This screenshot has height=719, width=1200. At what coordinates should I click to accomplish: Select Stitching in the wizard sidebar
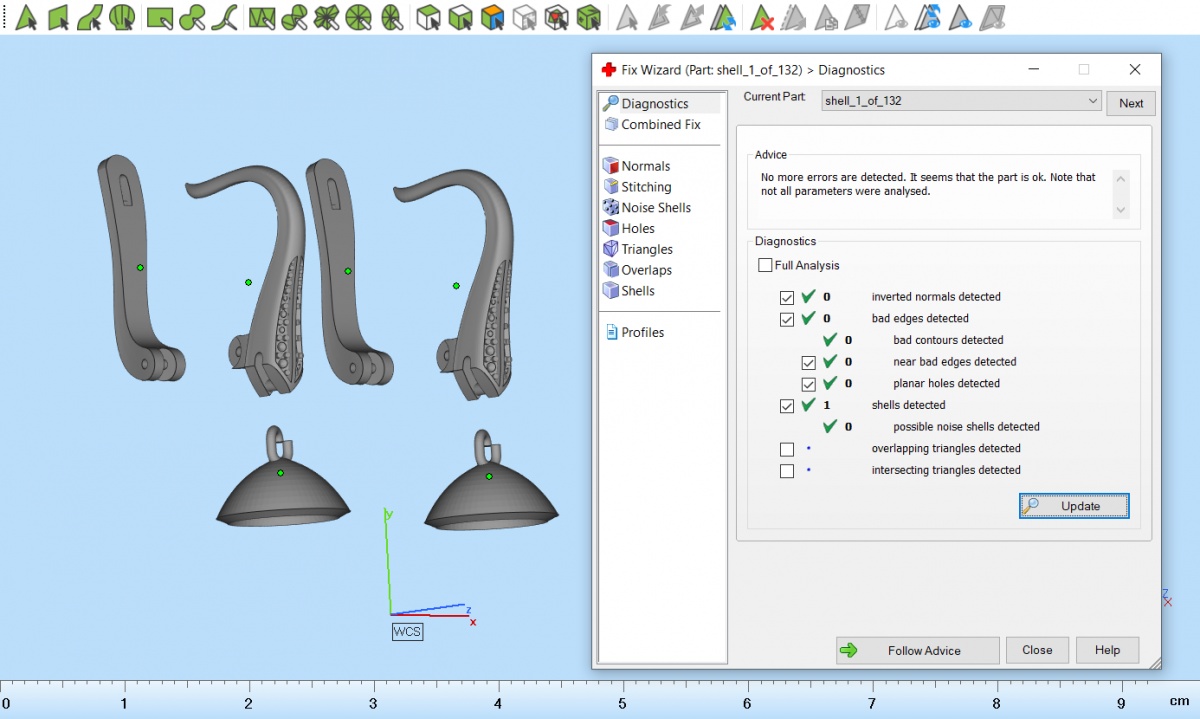coord(646,187)
